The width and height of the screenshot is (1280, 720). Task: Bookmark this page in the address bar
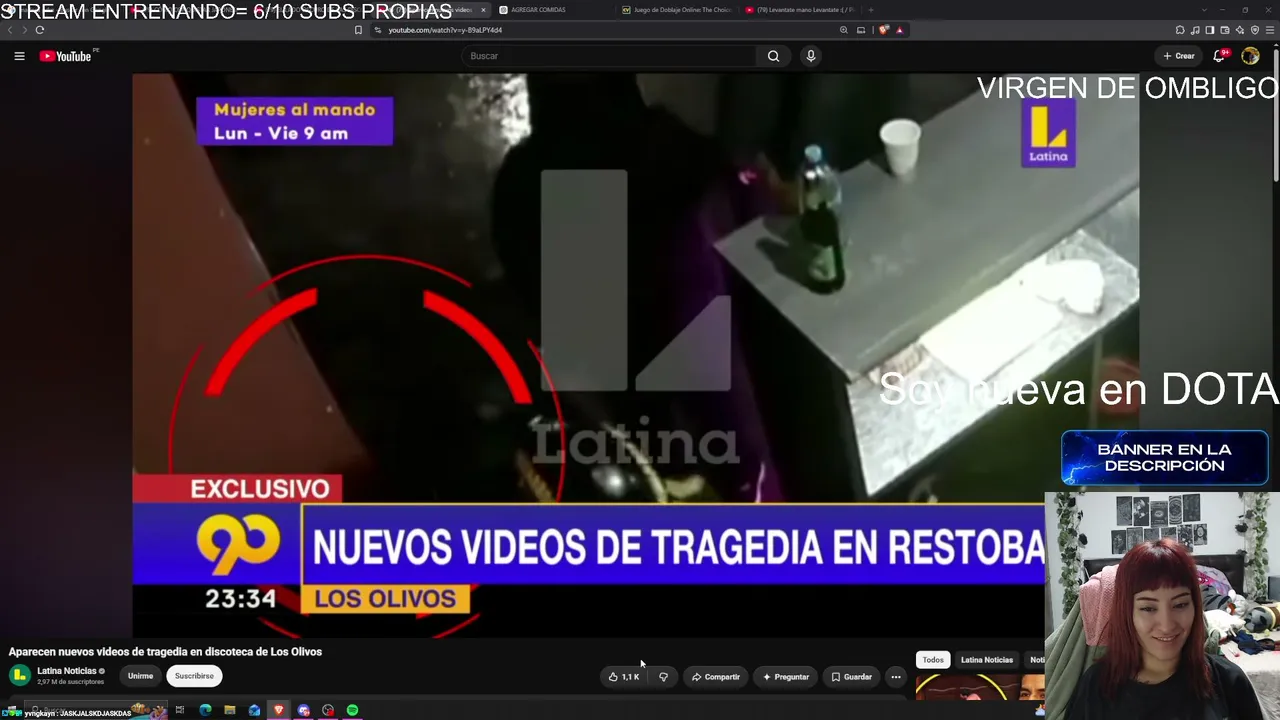358,30
